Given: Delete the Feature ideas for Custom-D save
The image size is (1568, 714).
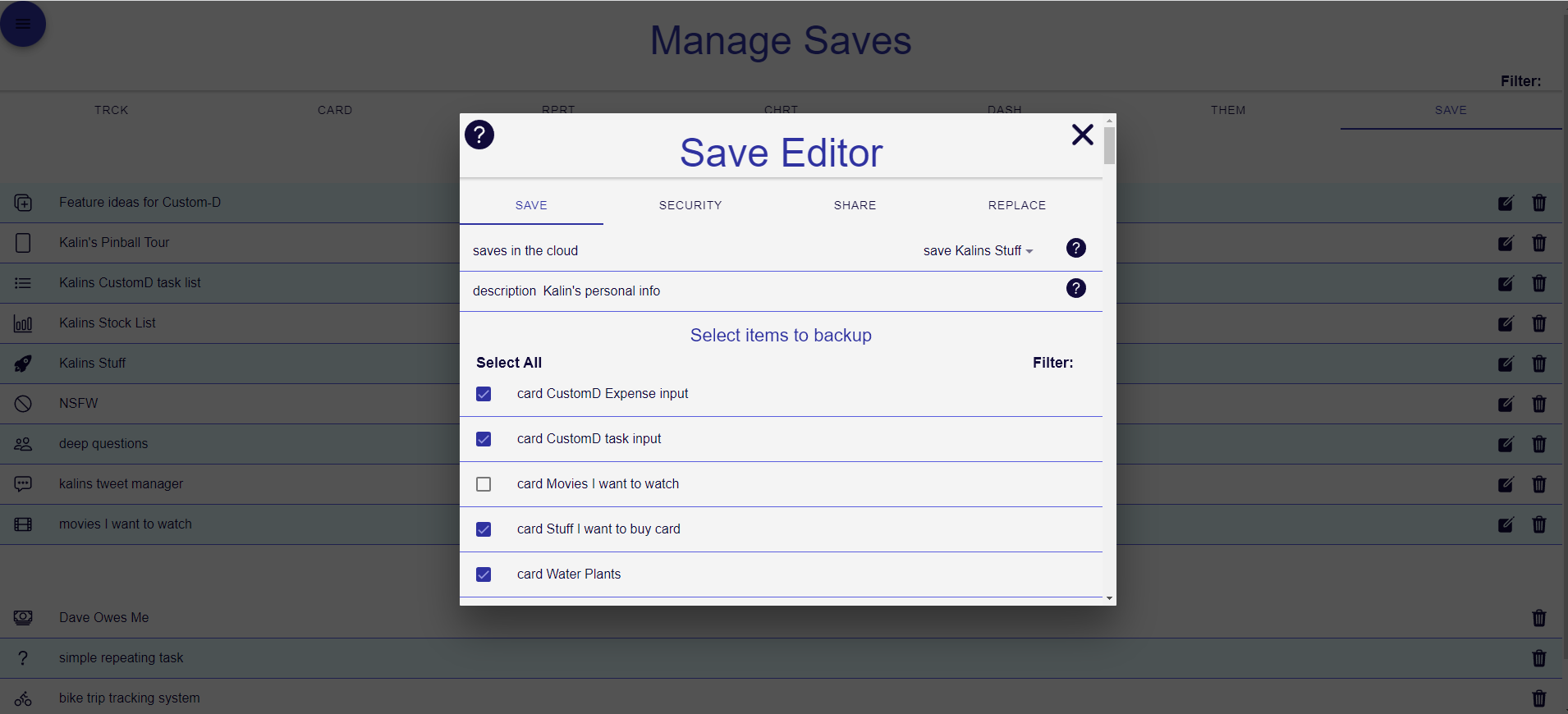Looking at the screenshot, I should (x=1539, y=203).
